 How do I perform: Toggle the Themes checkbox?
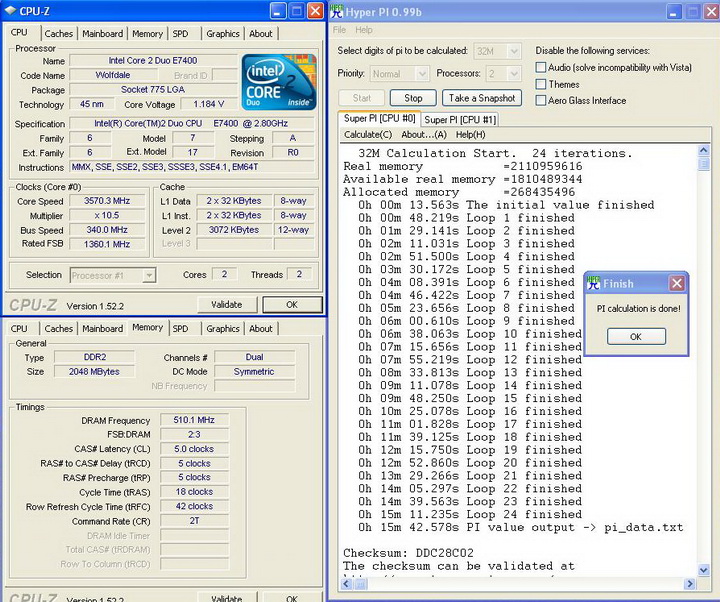point(541,84)
